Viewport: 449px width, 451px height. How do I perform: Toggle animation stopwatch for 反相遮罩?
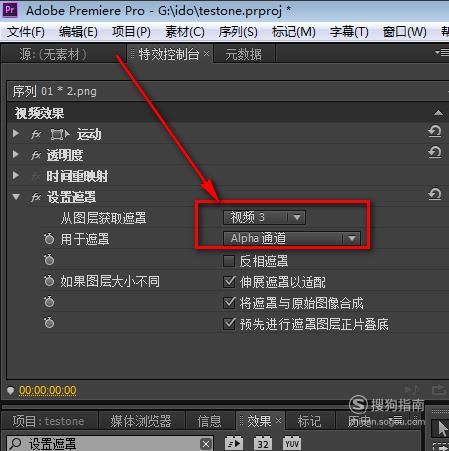(49, 259)
